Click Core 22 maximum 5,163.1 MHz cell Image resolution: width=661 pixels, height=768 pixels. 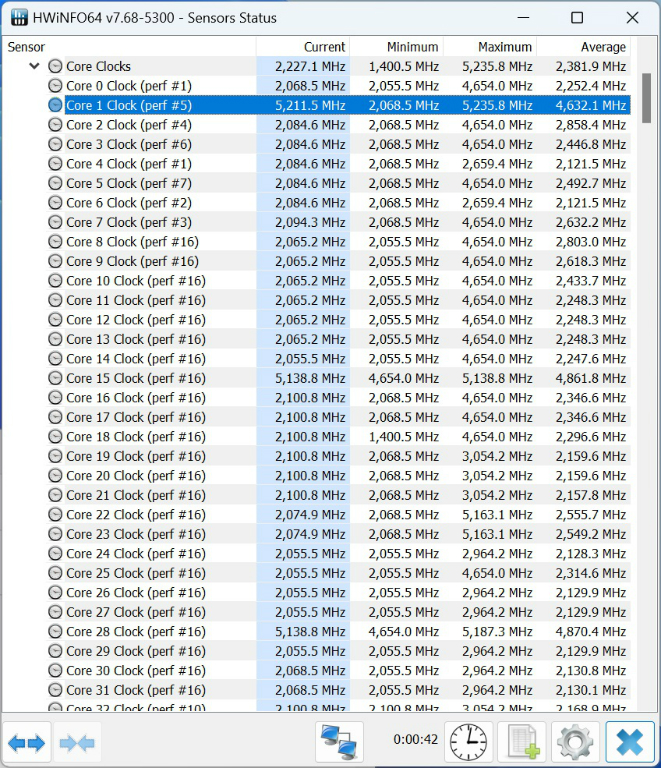497,514
